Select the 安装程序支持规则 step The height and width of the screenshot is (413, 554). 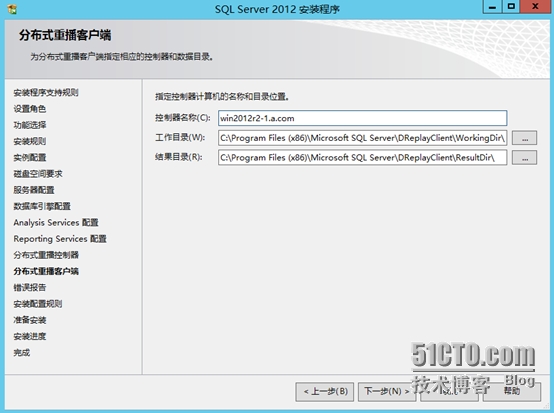pyautogui.click(x=46, y=93)
